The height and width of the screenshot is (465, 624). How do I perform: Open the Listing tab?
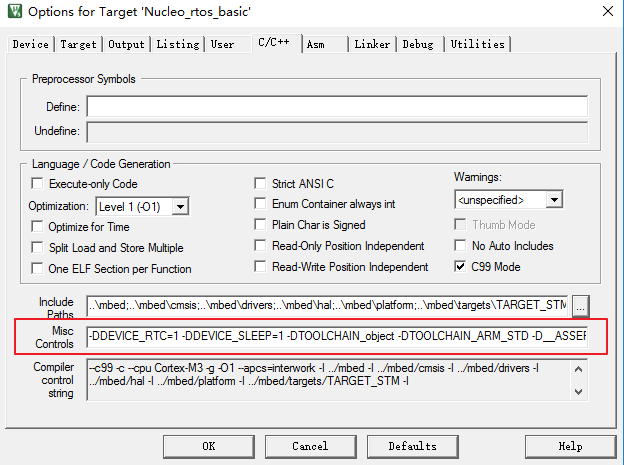click(x=177, y=44)
